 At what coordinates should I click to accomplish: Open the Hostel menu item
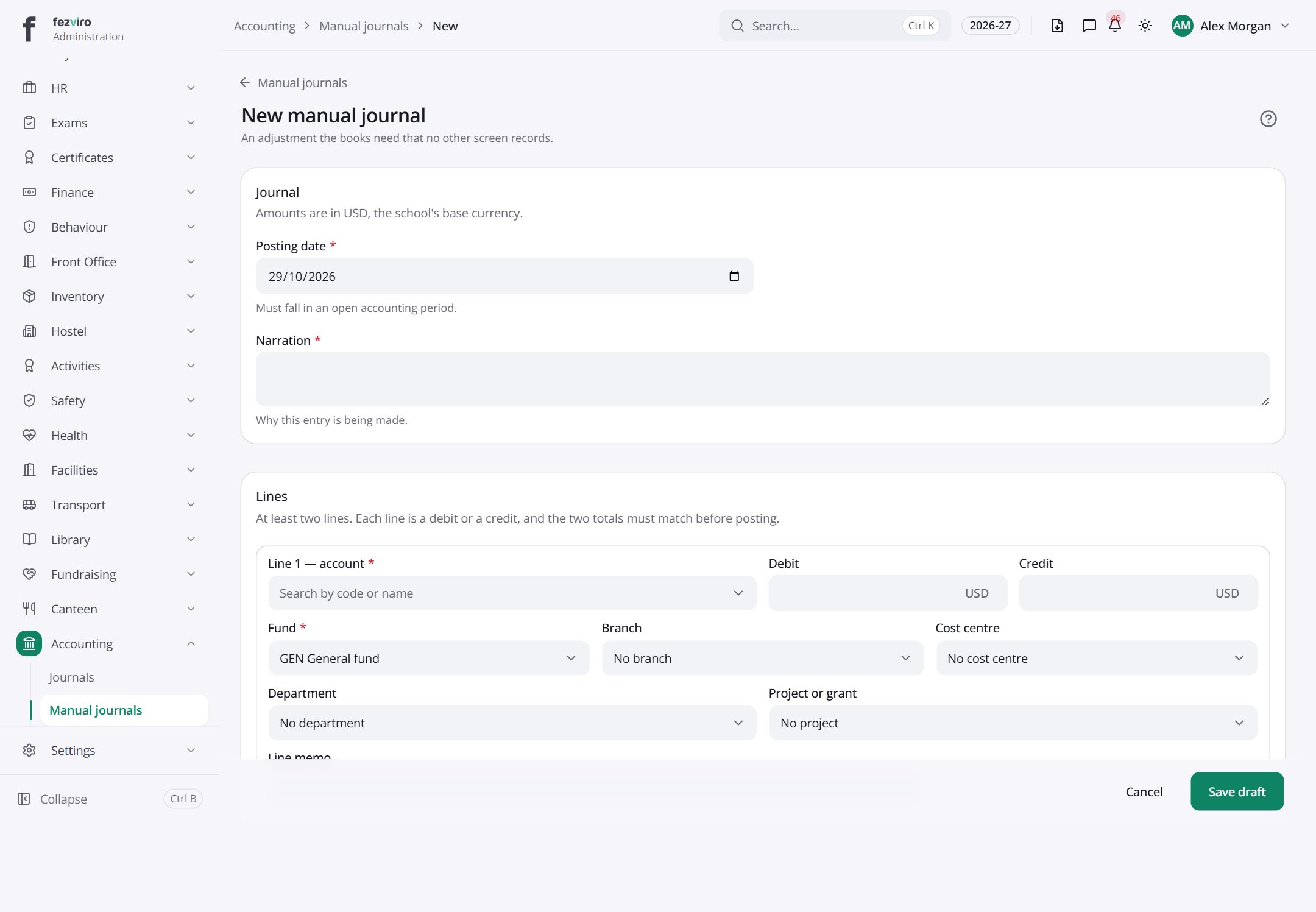point(110,331)
